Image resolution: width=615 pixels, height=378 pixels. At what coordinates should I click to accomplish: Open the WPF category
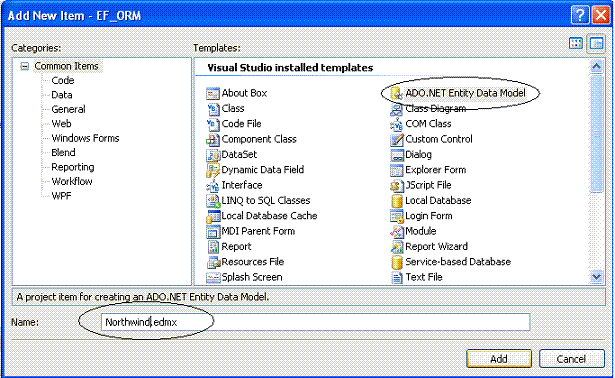(62, 196)
